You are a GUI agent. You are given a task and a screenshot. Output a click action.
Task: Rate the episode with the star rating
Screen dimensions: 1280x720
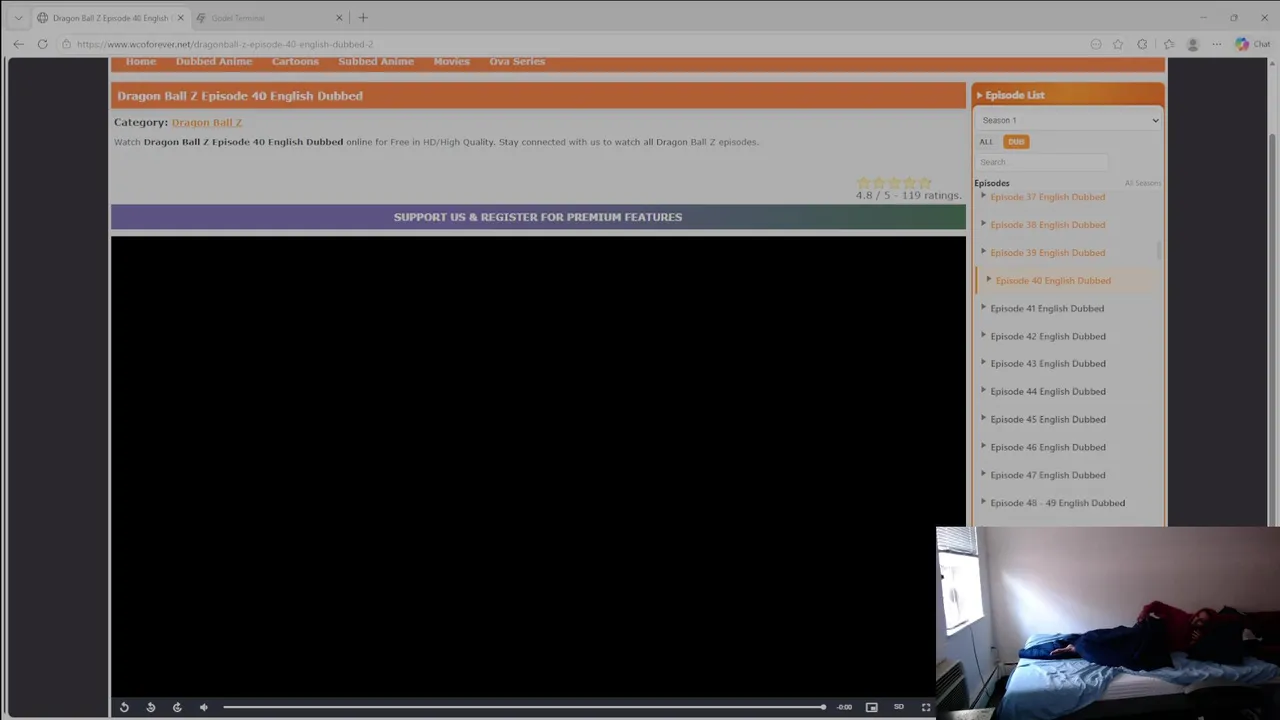(894, 183)
